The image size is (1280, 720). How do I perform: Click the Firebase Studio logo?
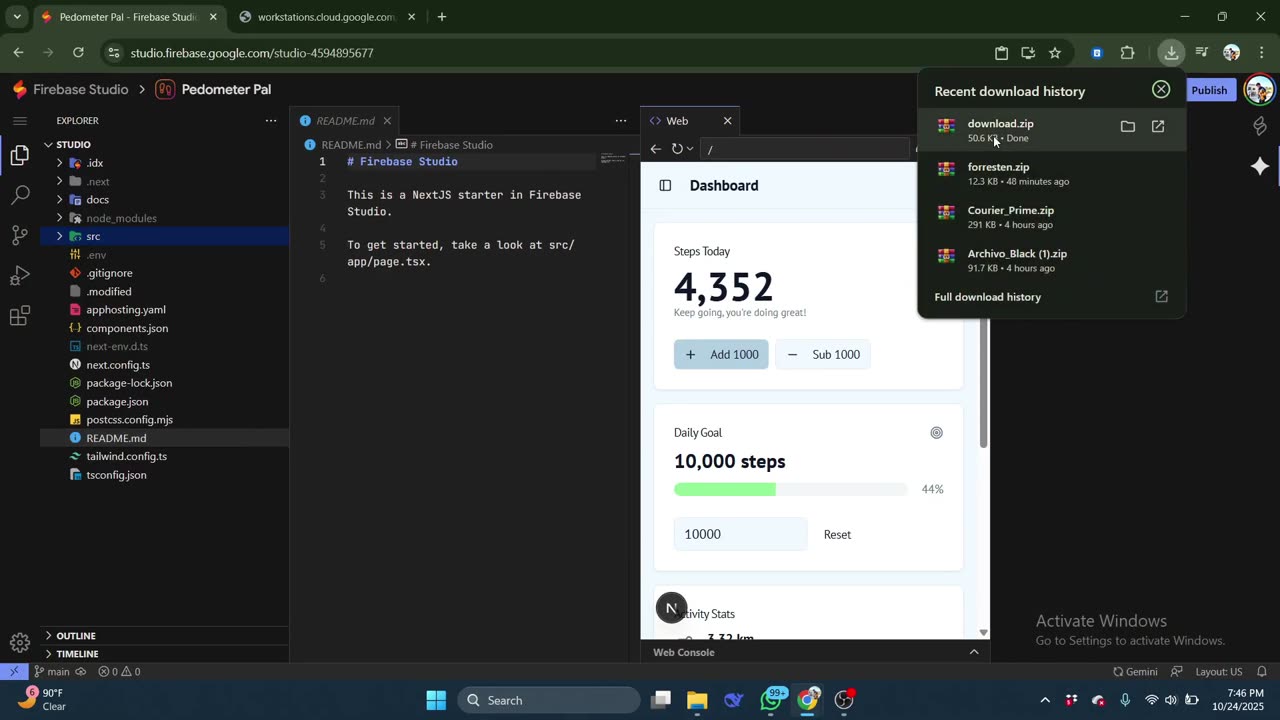tap(20, 89)
